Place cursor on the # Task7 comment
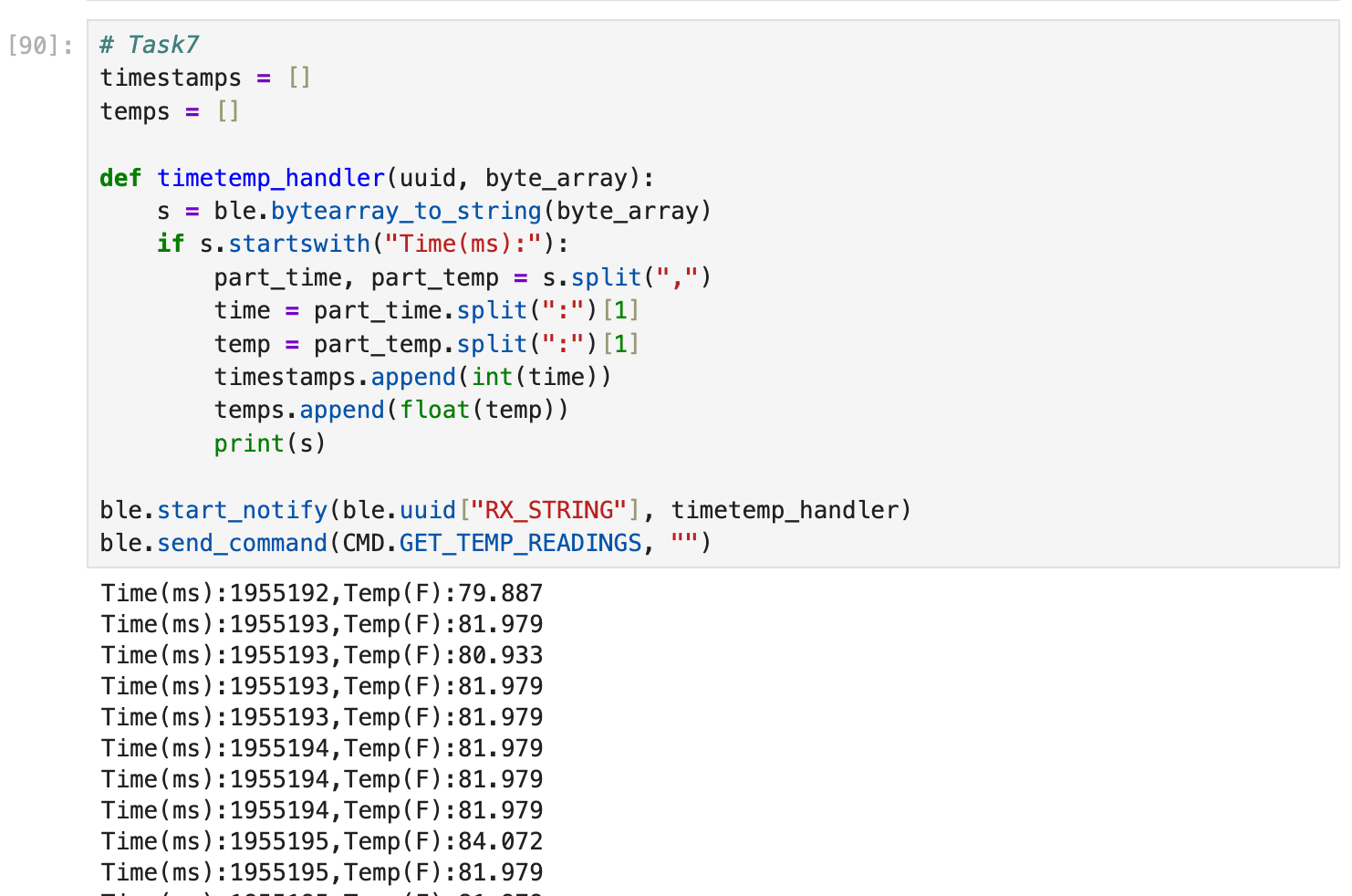 pyautogui.click(x=149, y=43)
